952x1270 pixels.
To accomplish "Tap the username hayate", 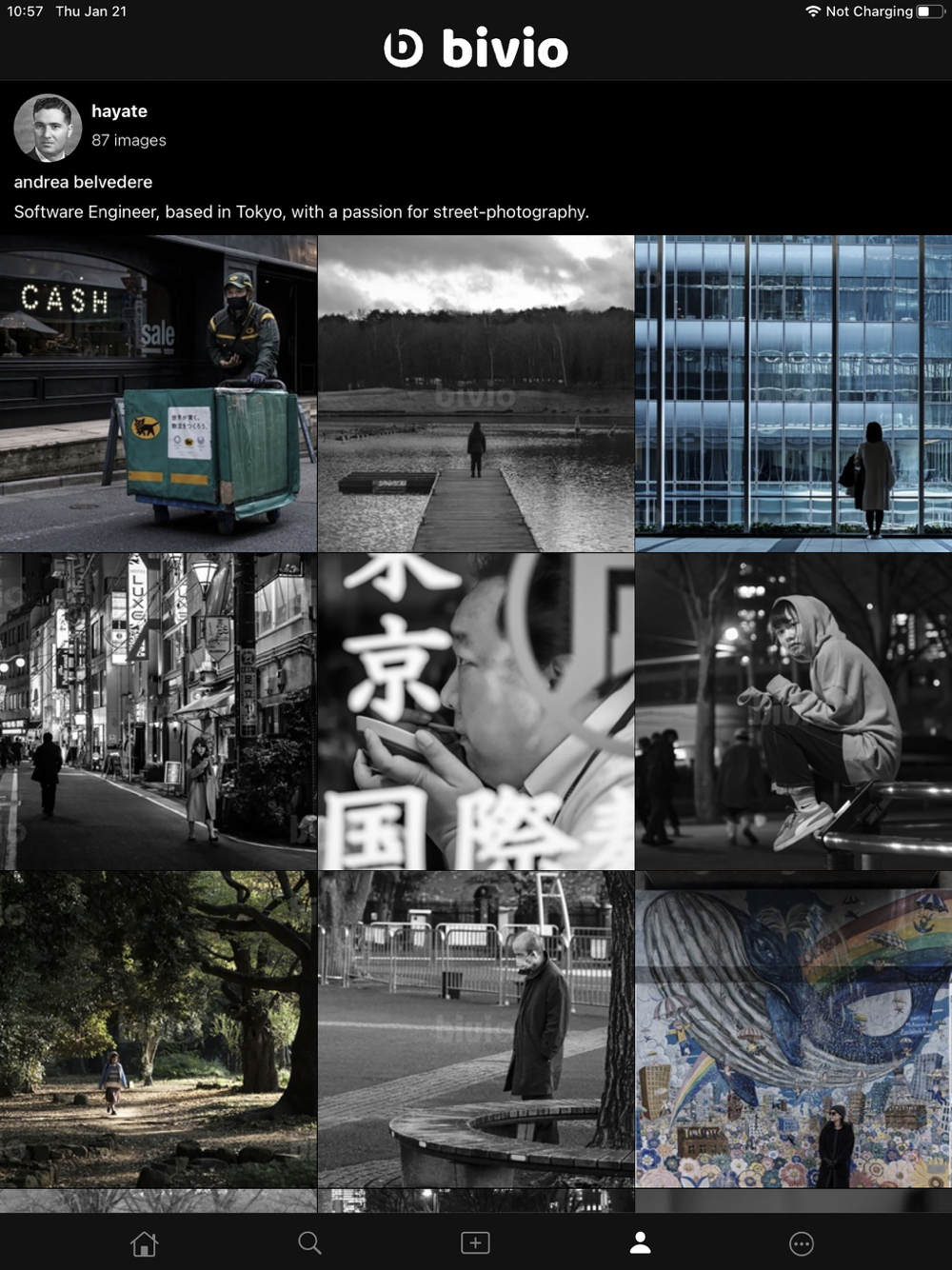I will 119,111.
